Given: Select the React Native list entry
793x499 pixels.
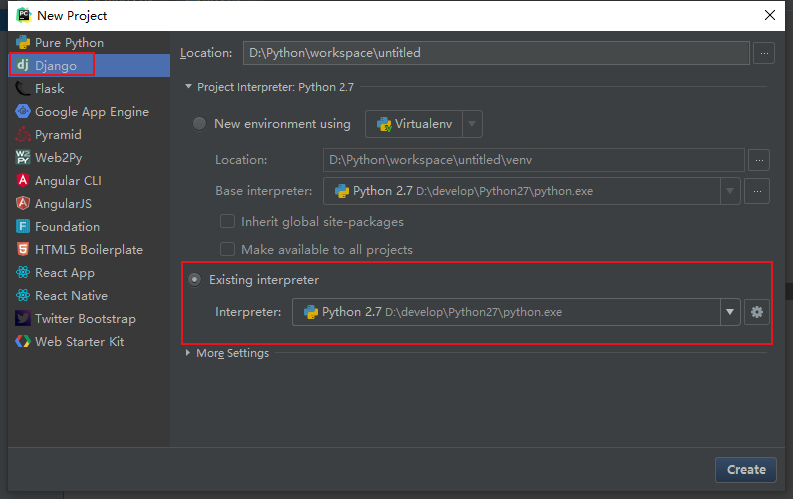Looking at the screenshot, I should pyautogui.click(x=89, y=295).
